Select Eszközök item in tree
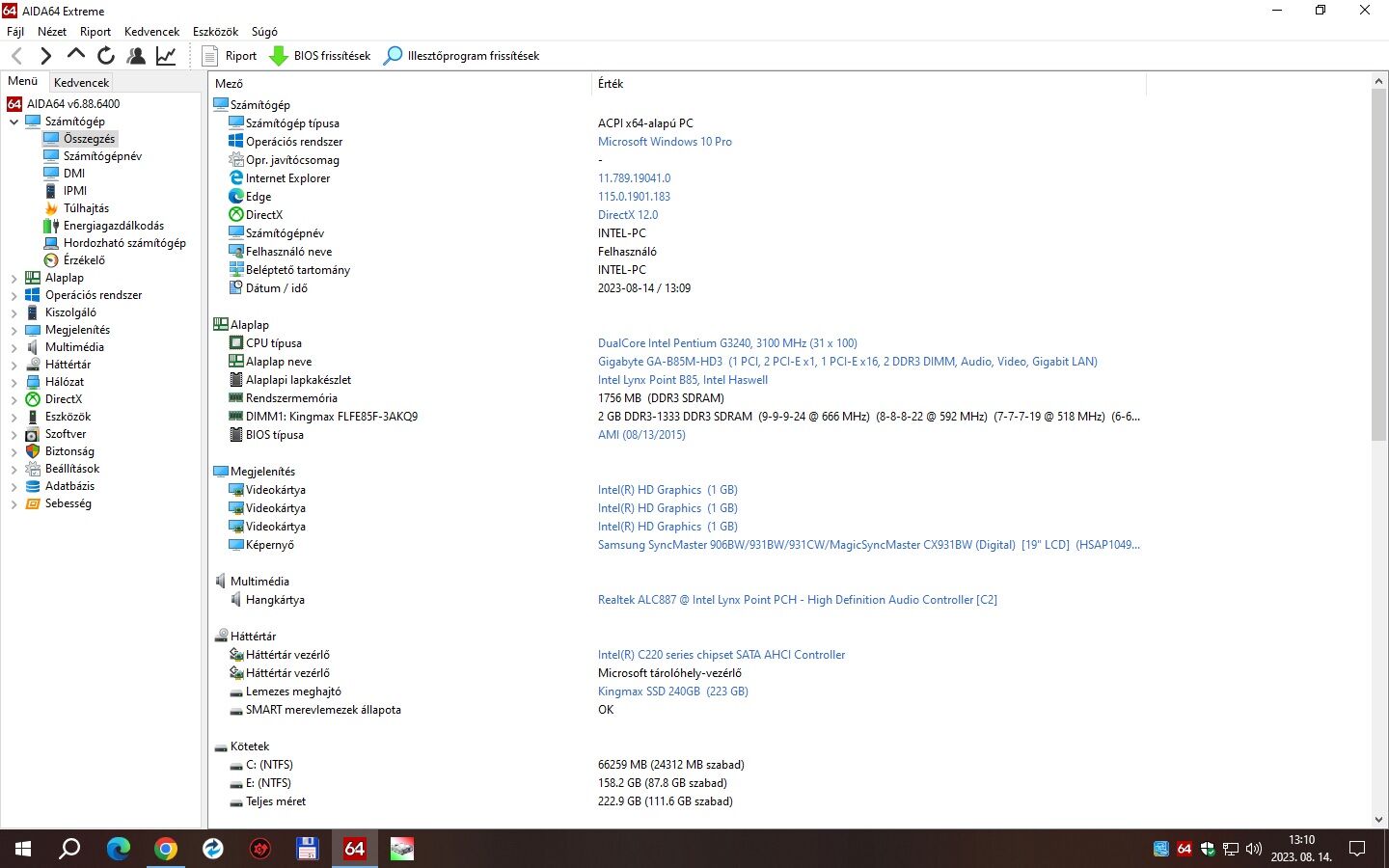The height and width of the screenshot is (868, 1389). click(68, 417)
